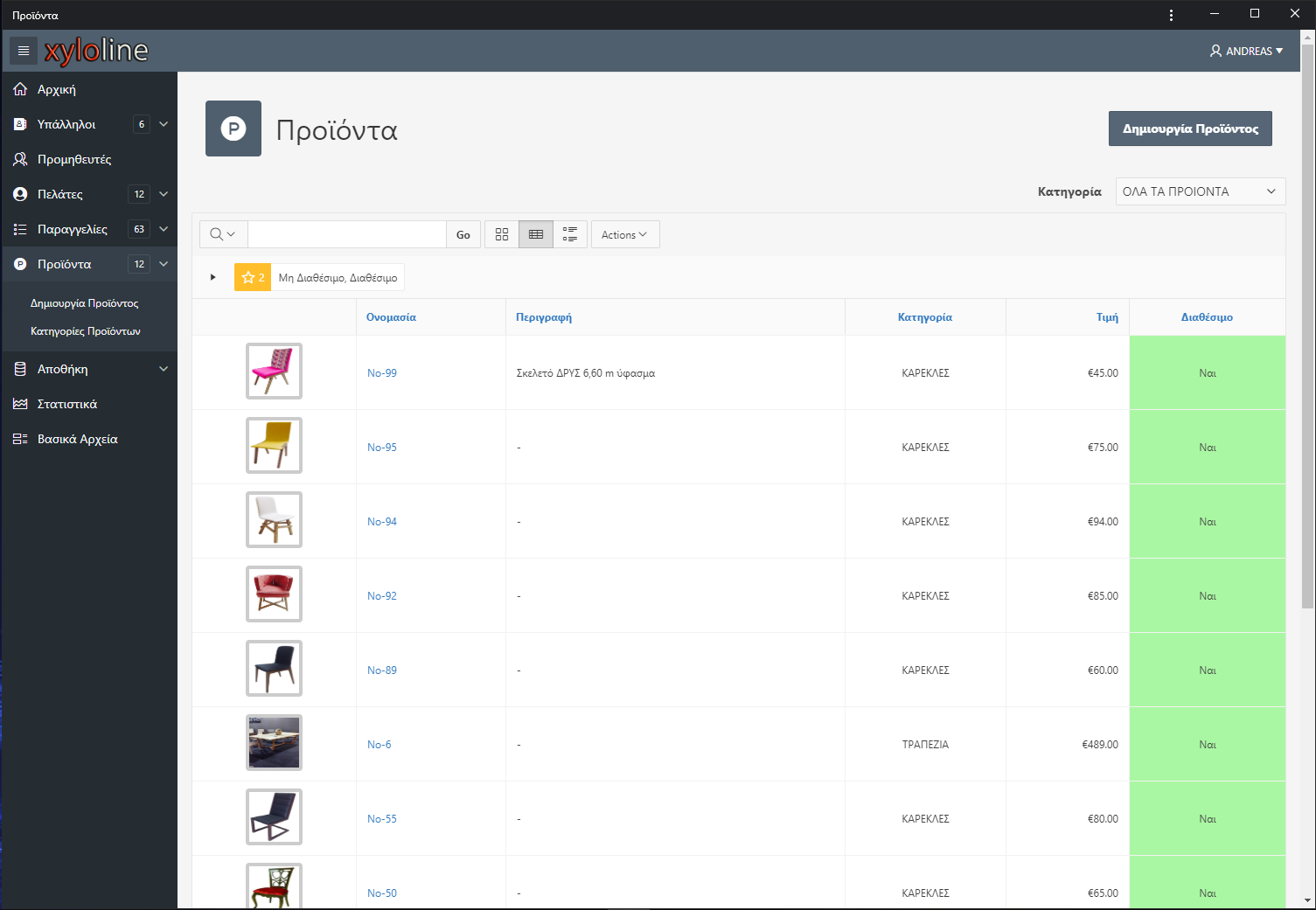1316x910 pixels.
Task: Open product No-50 link
Action: [382, 893]
